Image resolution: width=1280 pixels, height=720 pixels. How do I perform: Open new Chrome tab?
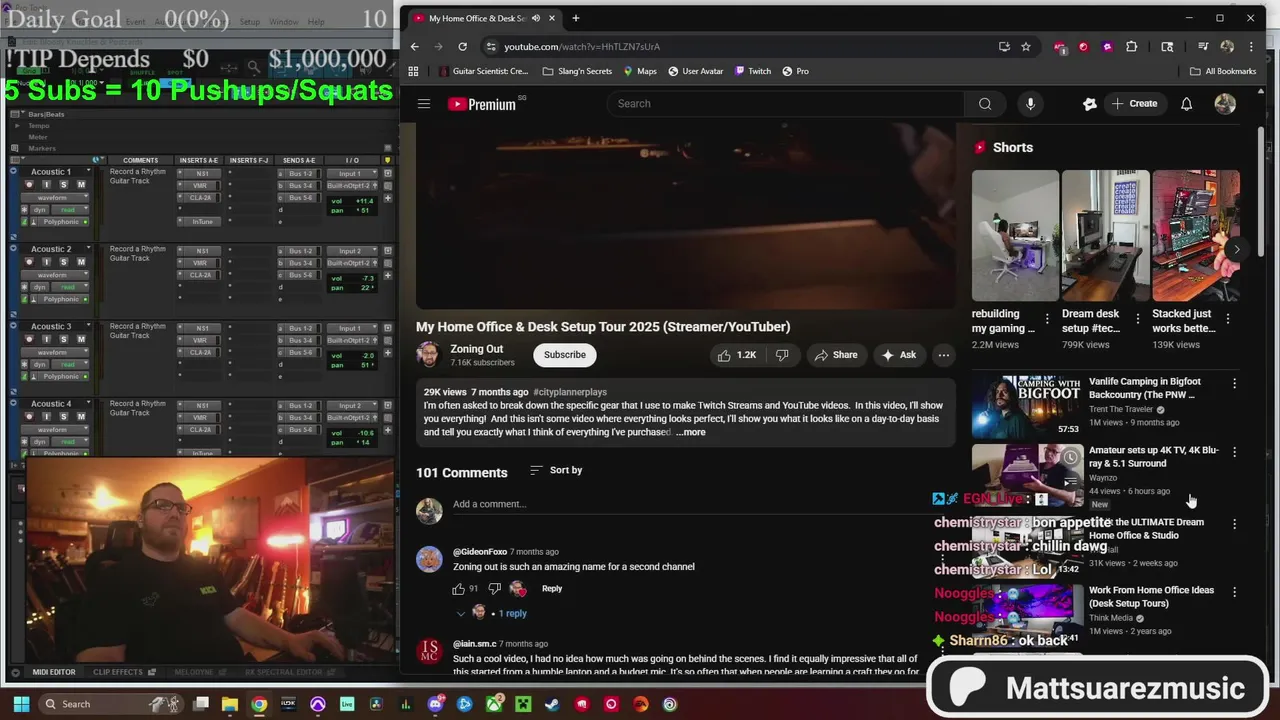click(x=575, y=18)
